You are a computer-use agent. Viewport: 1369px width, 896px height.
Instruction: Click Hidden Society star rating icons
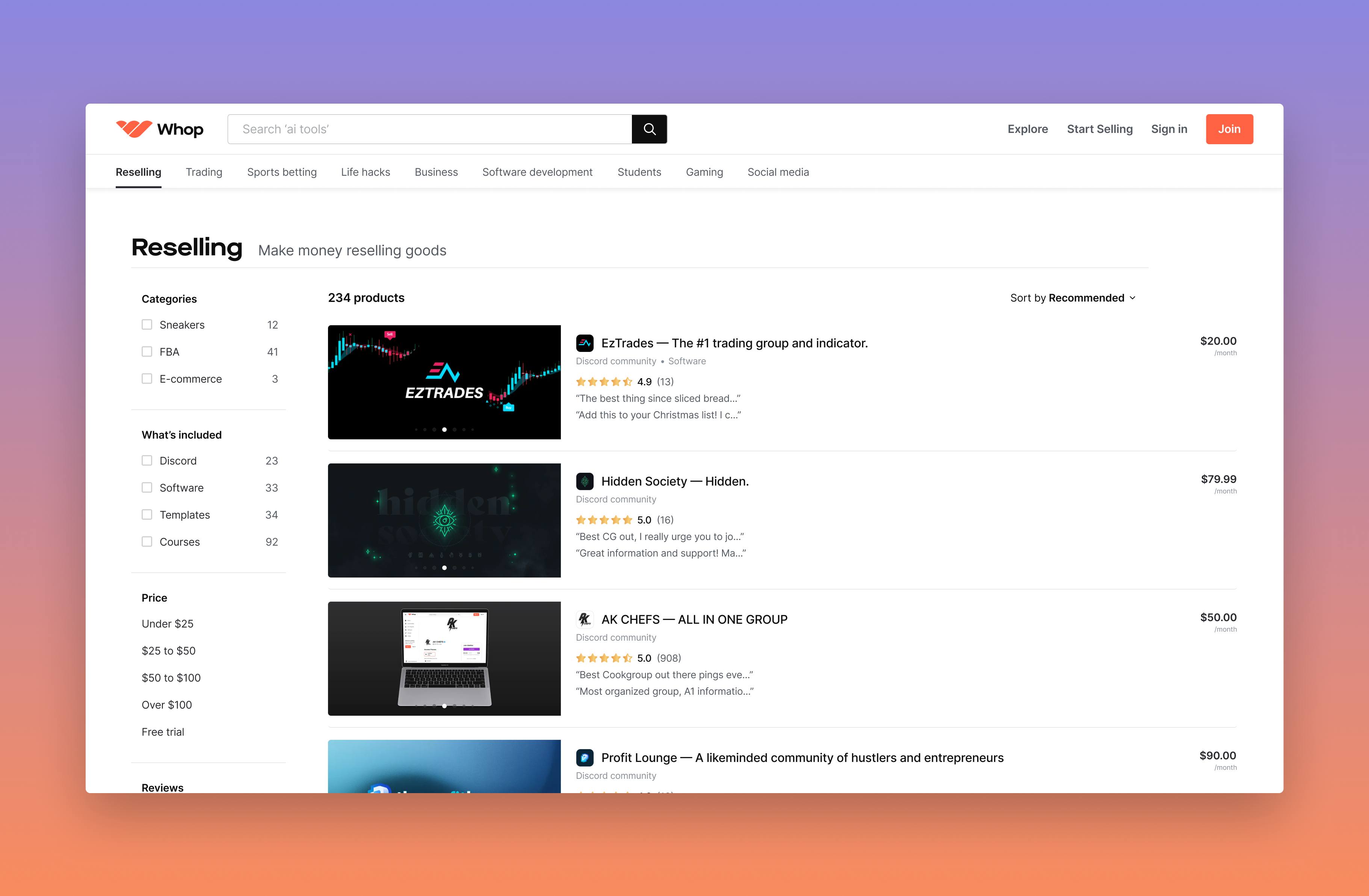(603, 520)
